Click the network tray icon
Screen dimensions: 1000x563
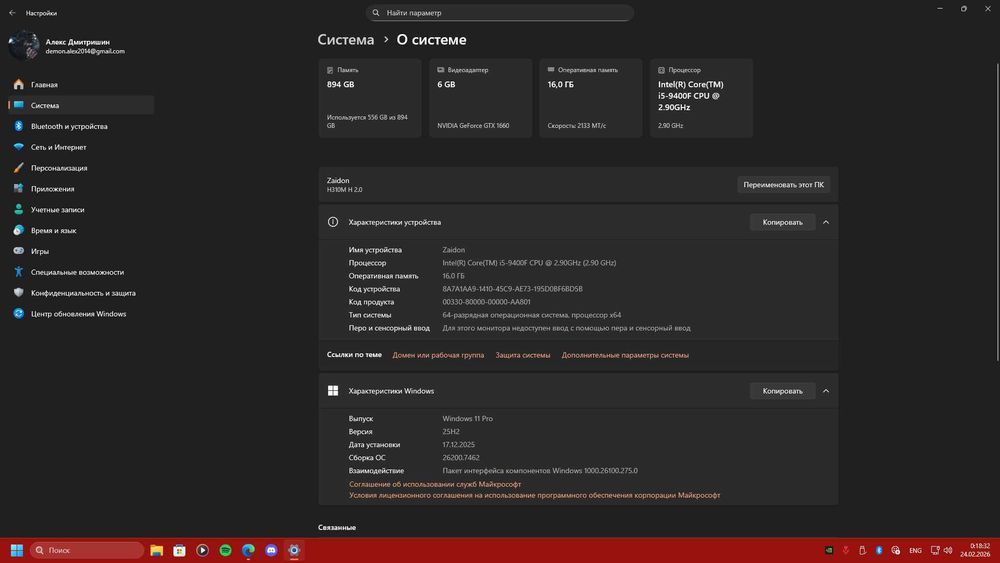935,550
